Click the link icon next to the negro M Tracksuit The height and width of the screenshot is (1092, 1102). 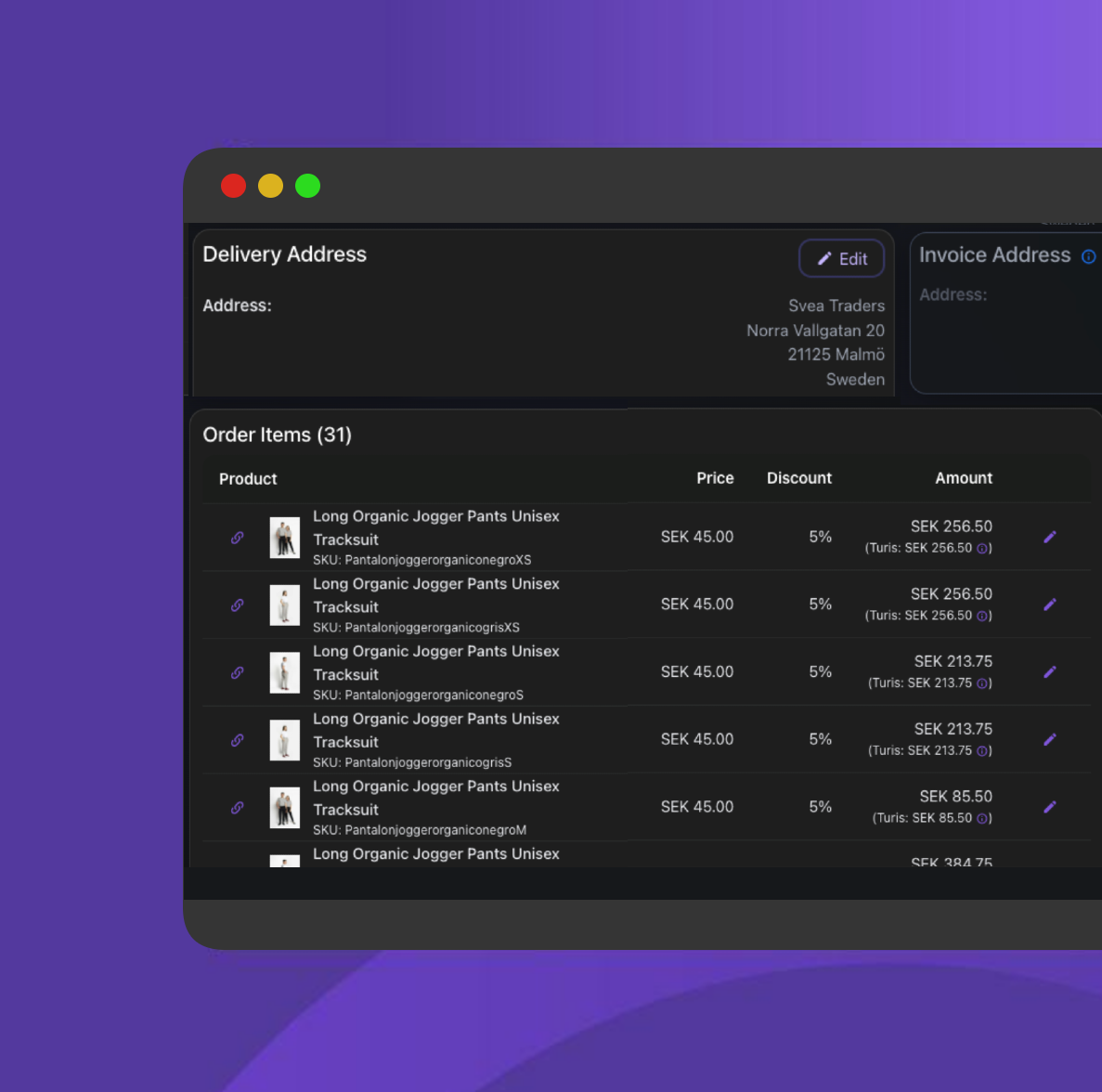pos(238,808)
